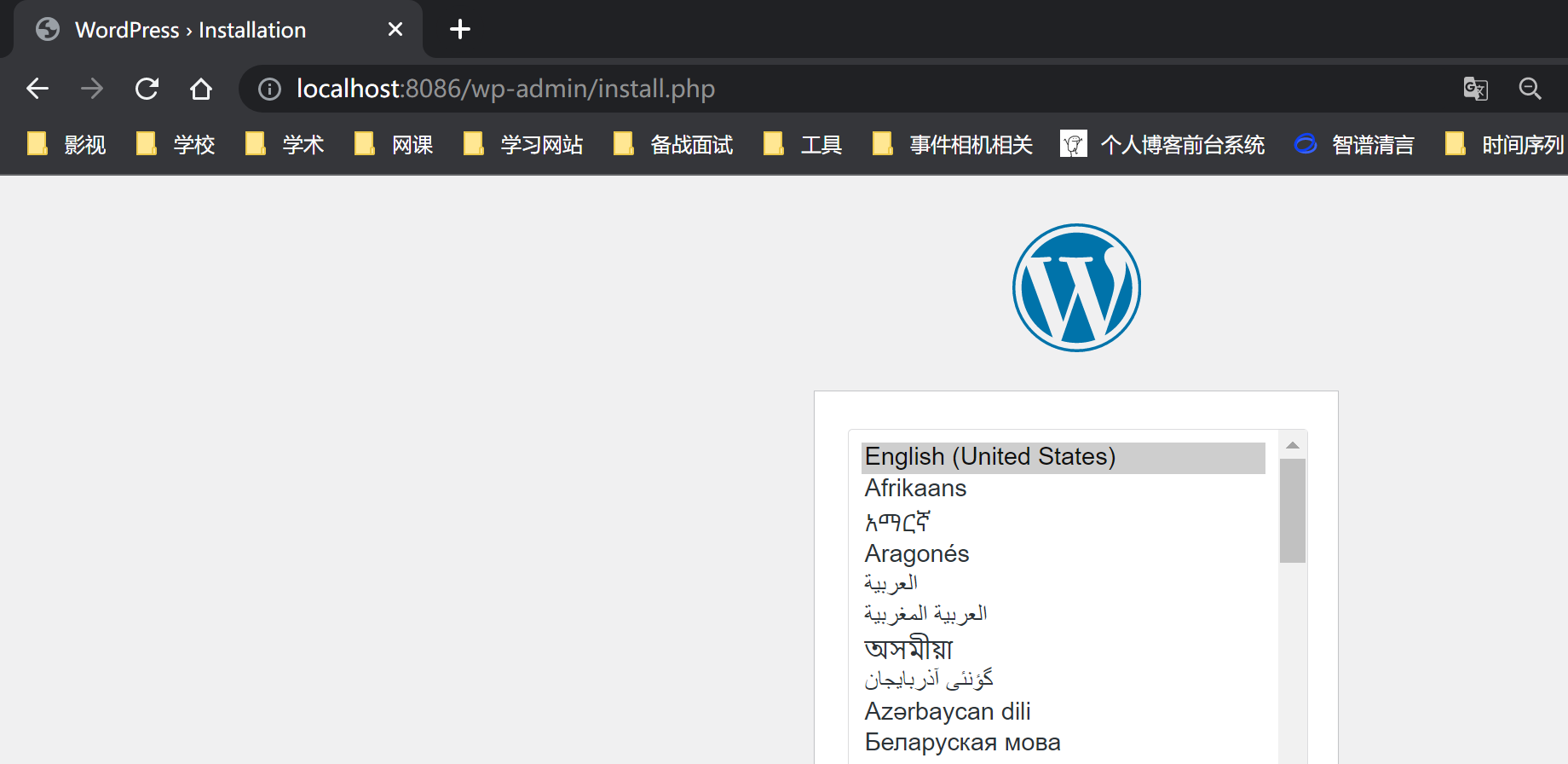Choose Afrikaans from the language list
The width and height of the screenshot is (1568, 764).
[915, 489]
